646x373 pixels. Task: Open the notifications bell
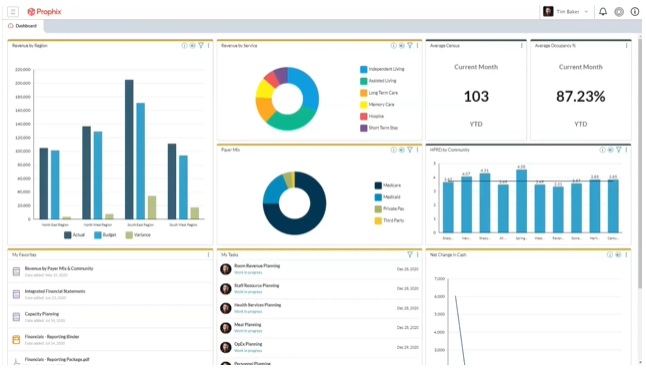click(x=603, y=12)
